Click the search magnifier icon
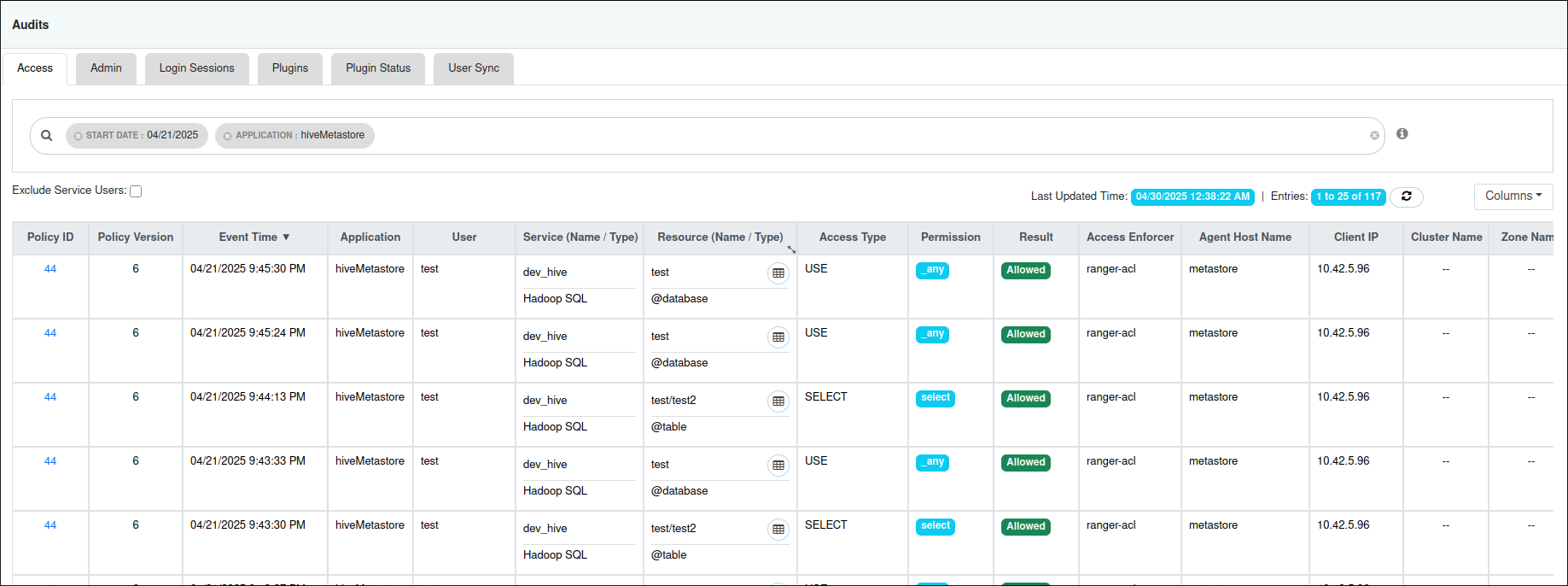1568x586 pixels. click(x=47, y=135)
